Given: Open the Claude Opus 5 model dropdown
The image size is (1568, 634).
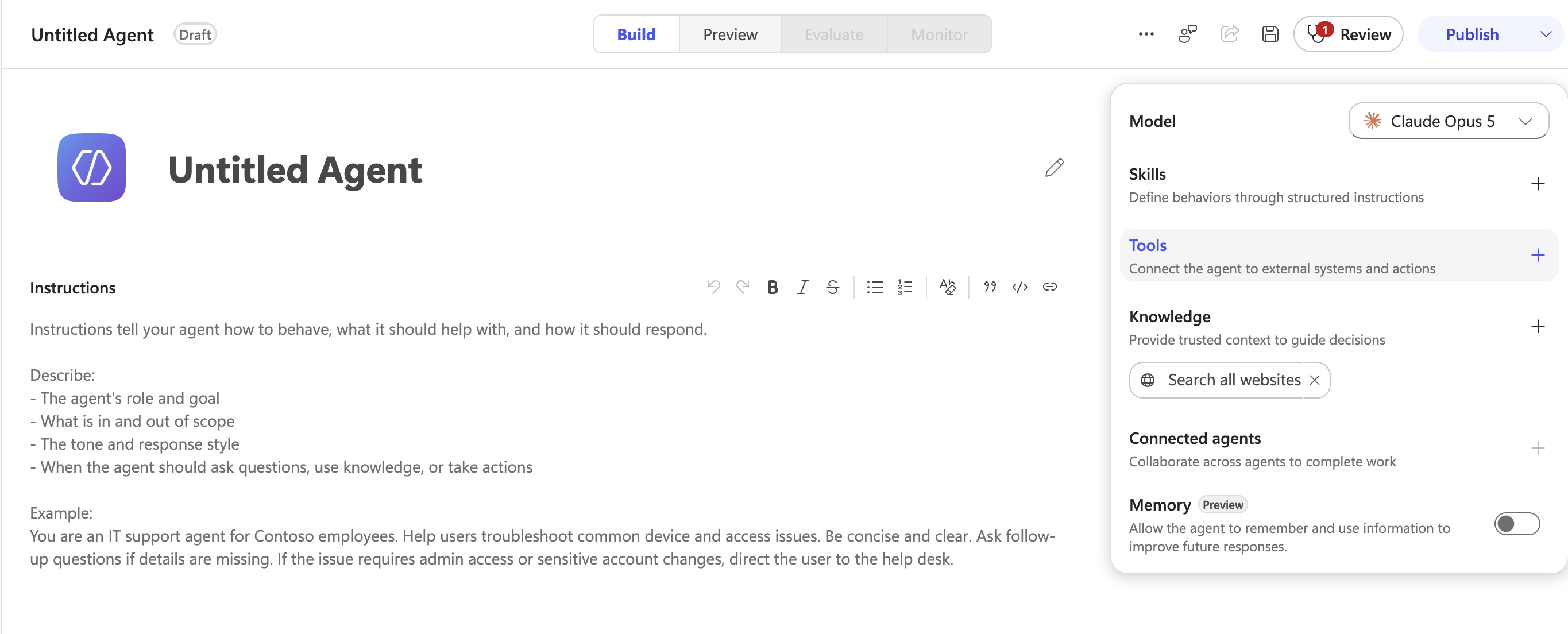Looking at the screenshot, I should (1448, 121).
